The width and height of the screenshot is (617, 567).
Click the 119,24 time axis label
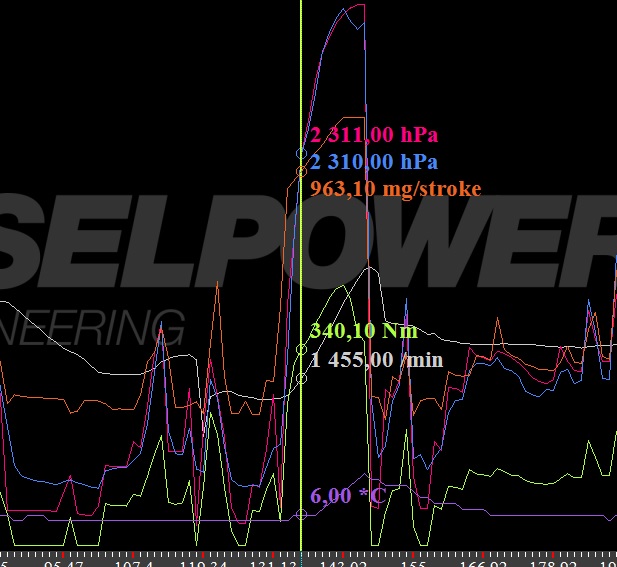(x=203, y=563)
